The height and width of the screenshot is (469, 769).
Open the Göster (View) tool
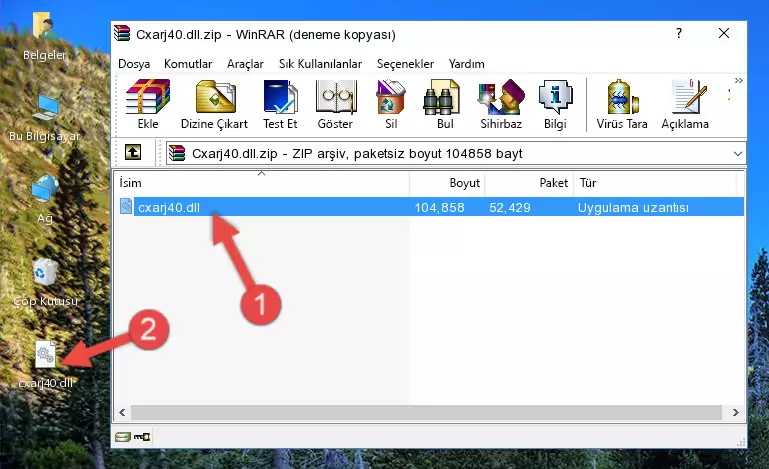click(x=335, y=104)
